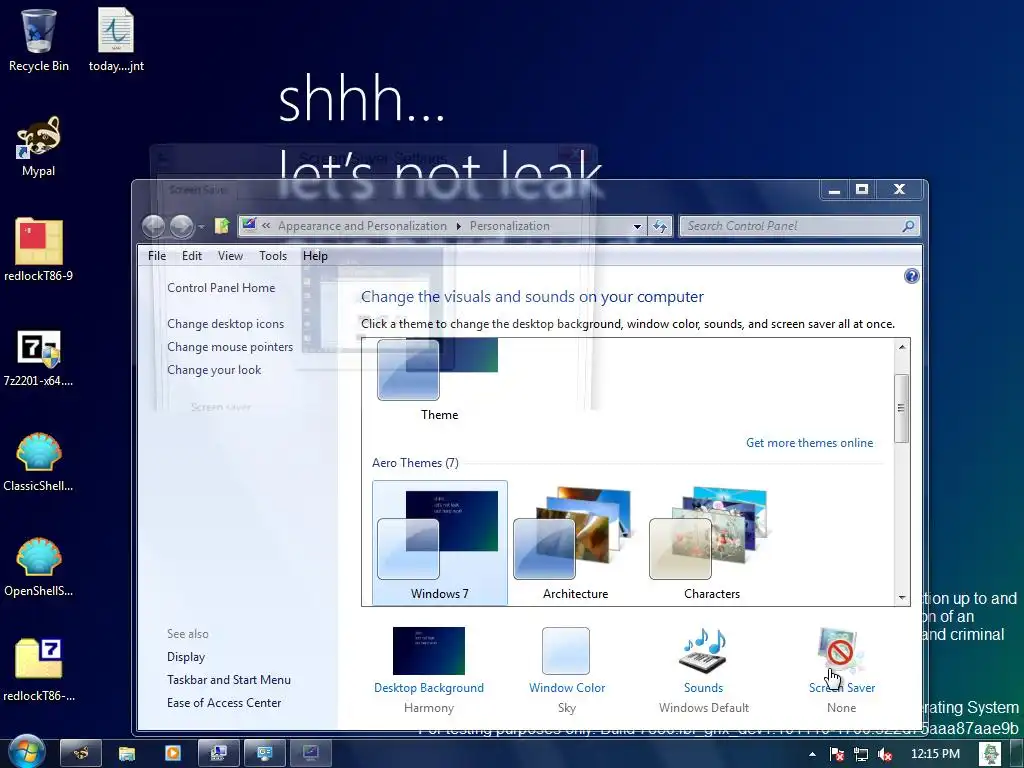Select the redlockT86 7z archive icon at desktop bottom
The width and height of the screenshot is (1024, 768).
tap(39, 670)
